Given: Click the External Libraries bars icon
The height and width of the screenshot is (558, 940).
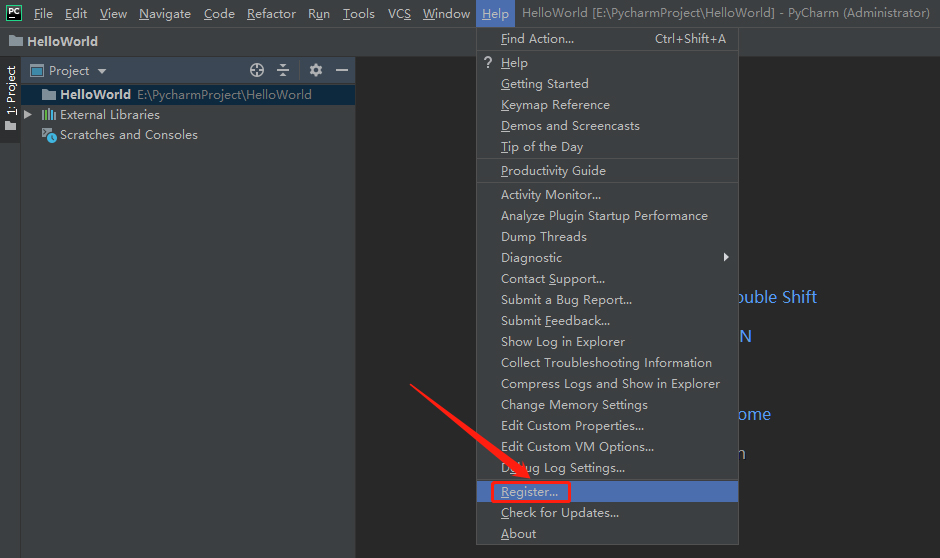Looking at the screenshot, I should [49, 114].
